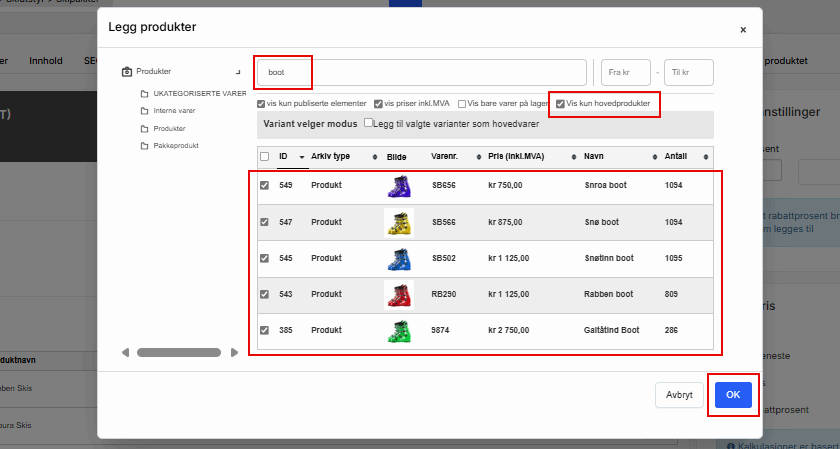Click the Avbryt cancel button

coord(678,395)
